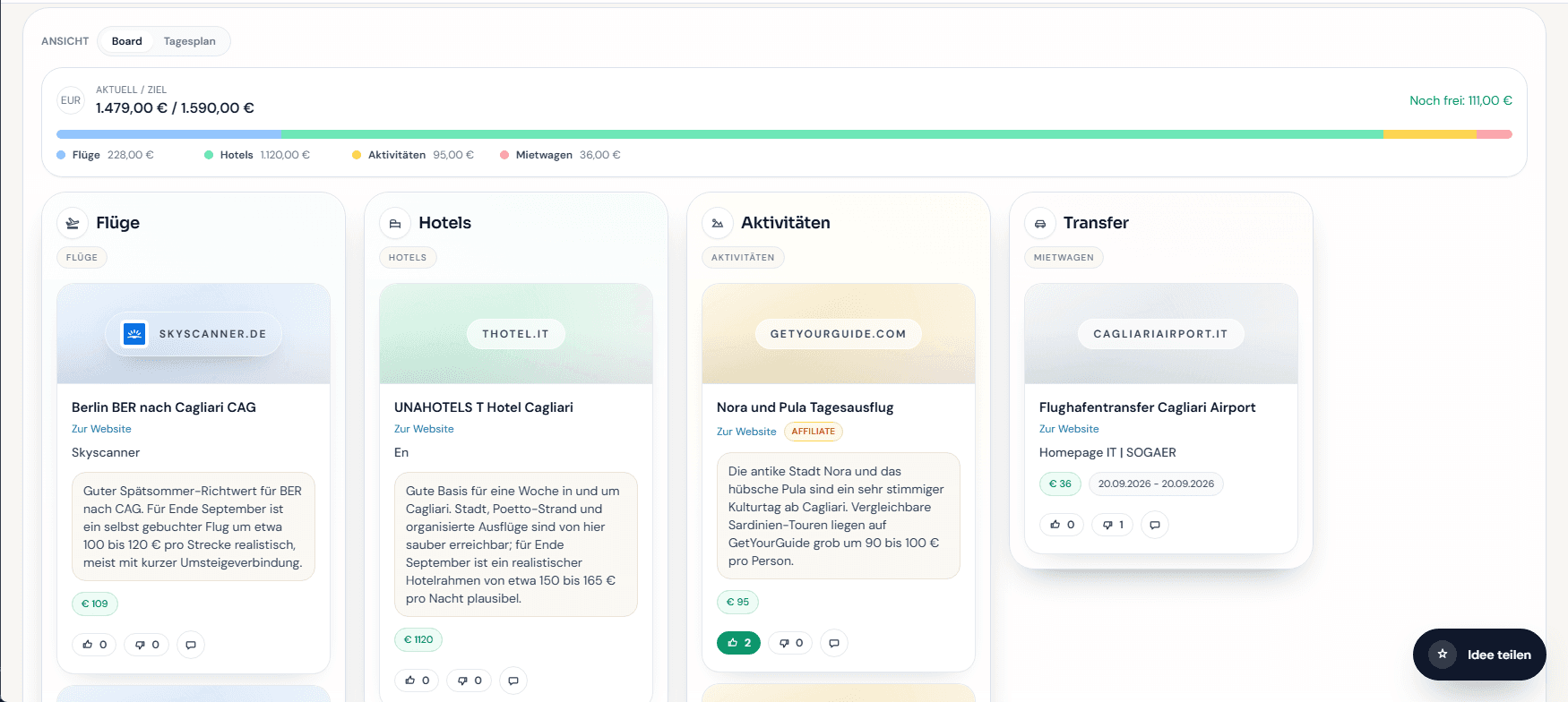This screenshot has height=702, width=1568.
Task: Click the Flughafentransfer Cagliari Airport title
Action: (x=1147, y=407)
